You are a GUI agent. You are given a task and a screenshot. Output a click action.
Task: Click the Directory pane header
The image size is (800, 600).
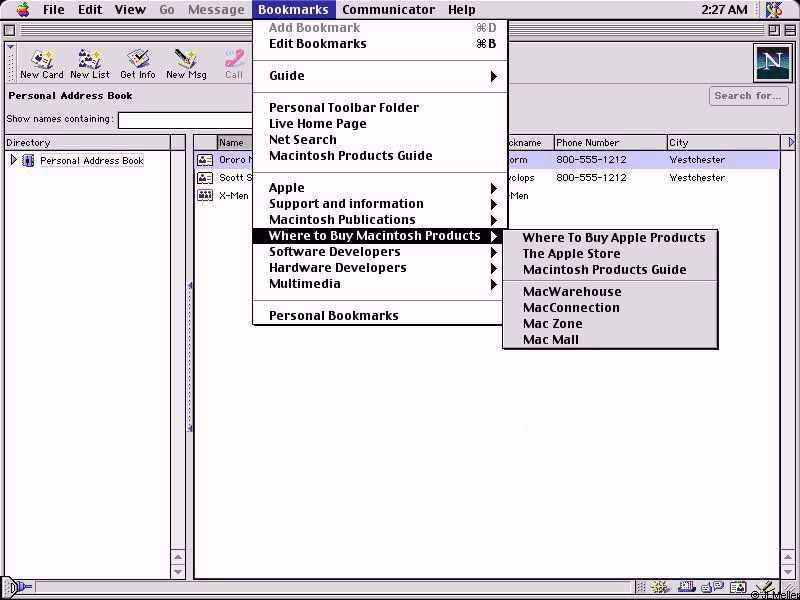click(x=88, y=142)
